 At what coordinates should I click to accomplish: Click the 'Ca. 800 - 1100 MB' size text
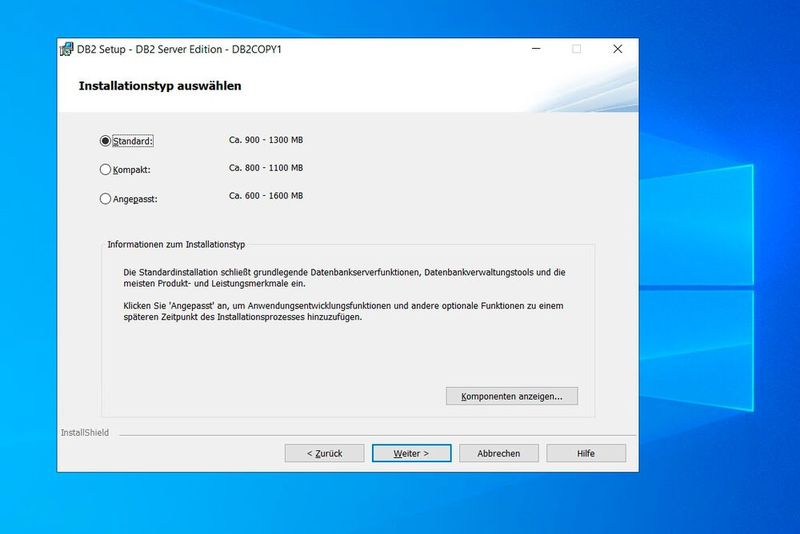266,168
